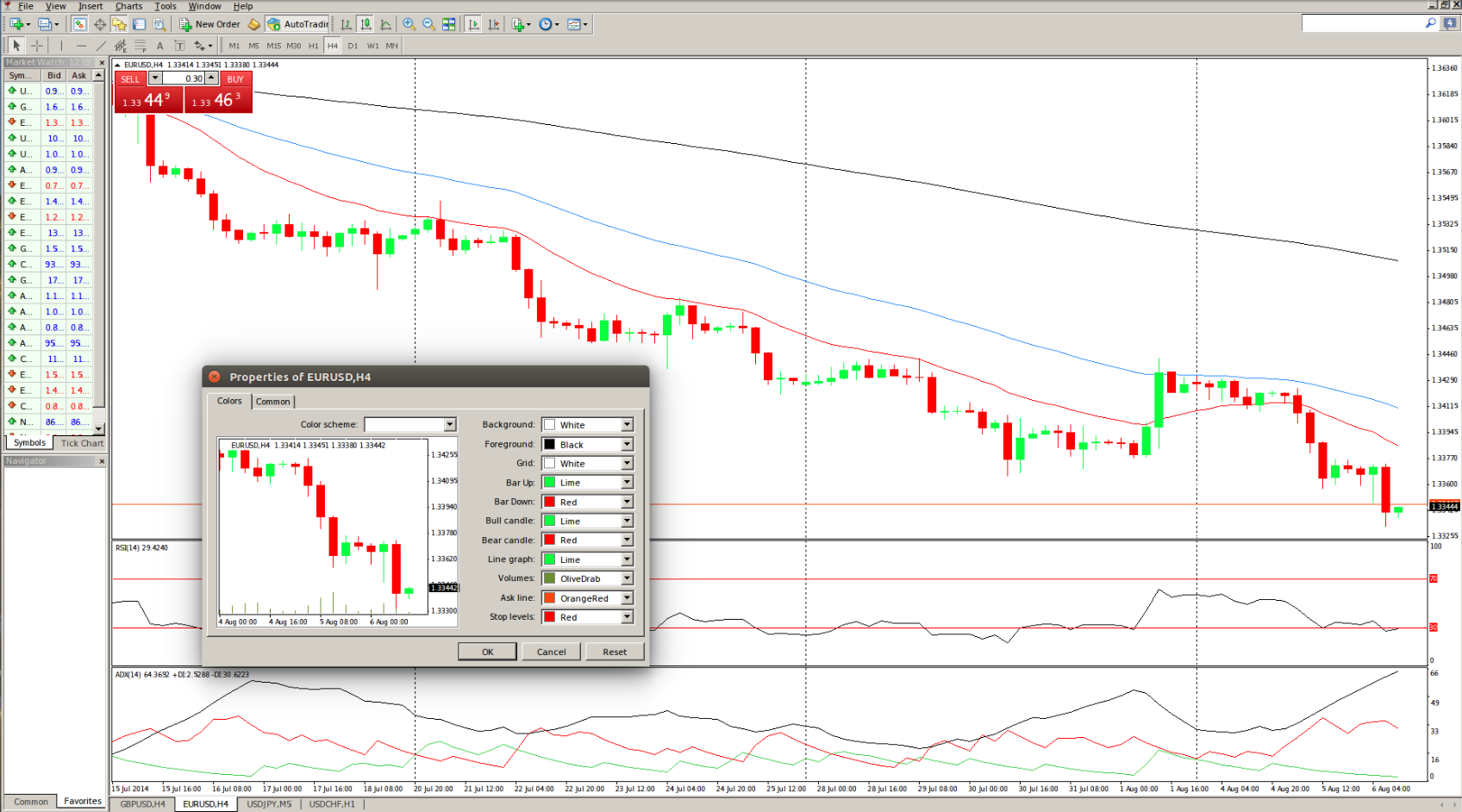The image size is (1462, 812).
Task: Click the Tile Windows icon
Action: pos(448,24)
